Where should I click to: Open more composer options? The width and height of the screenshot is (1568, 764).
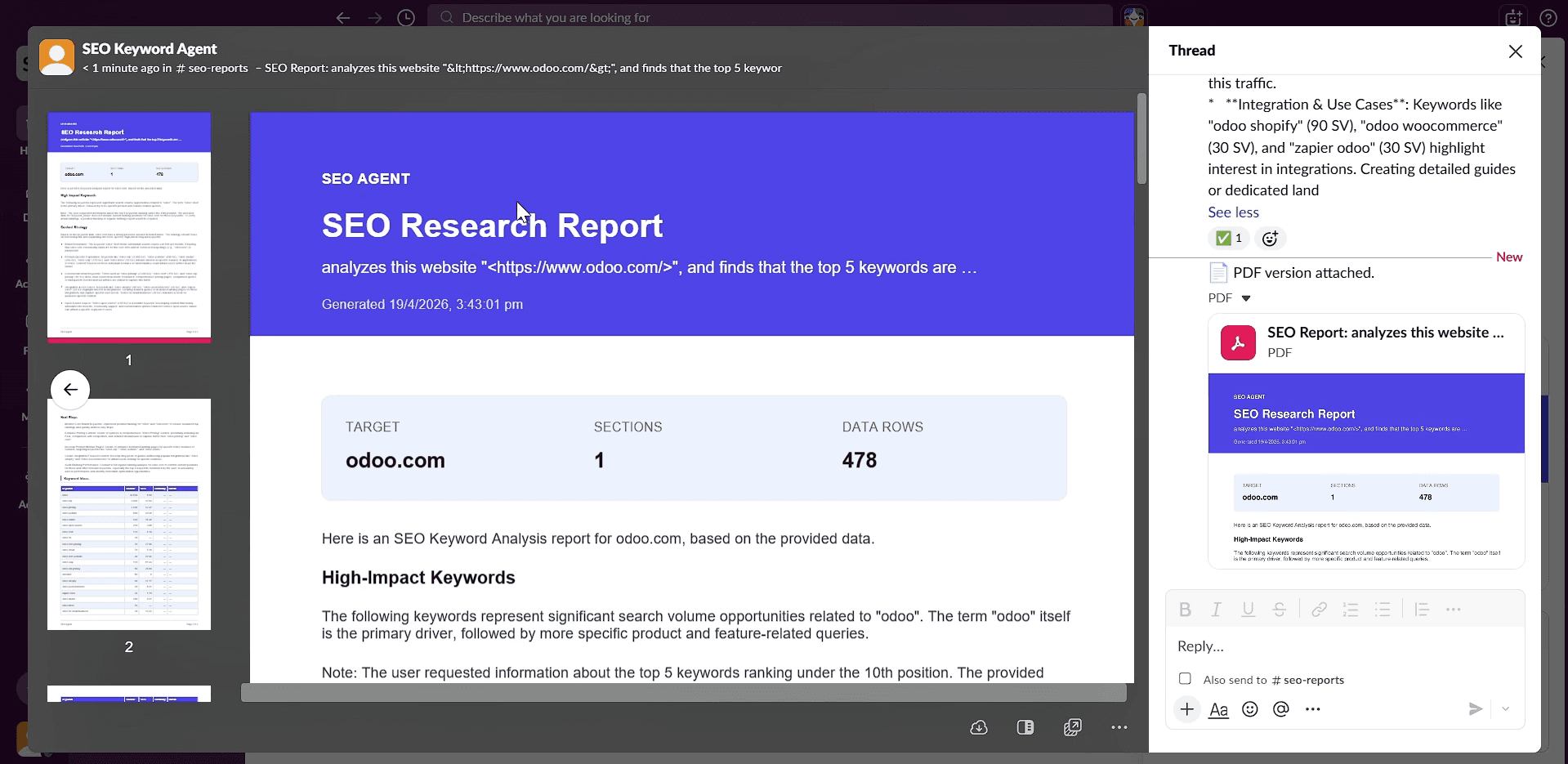click(1313, 709)
